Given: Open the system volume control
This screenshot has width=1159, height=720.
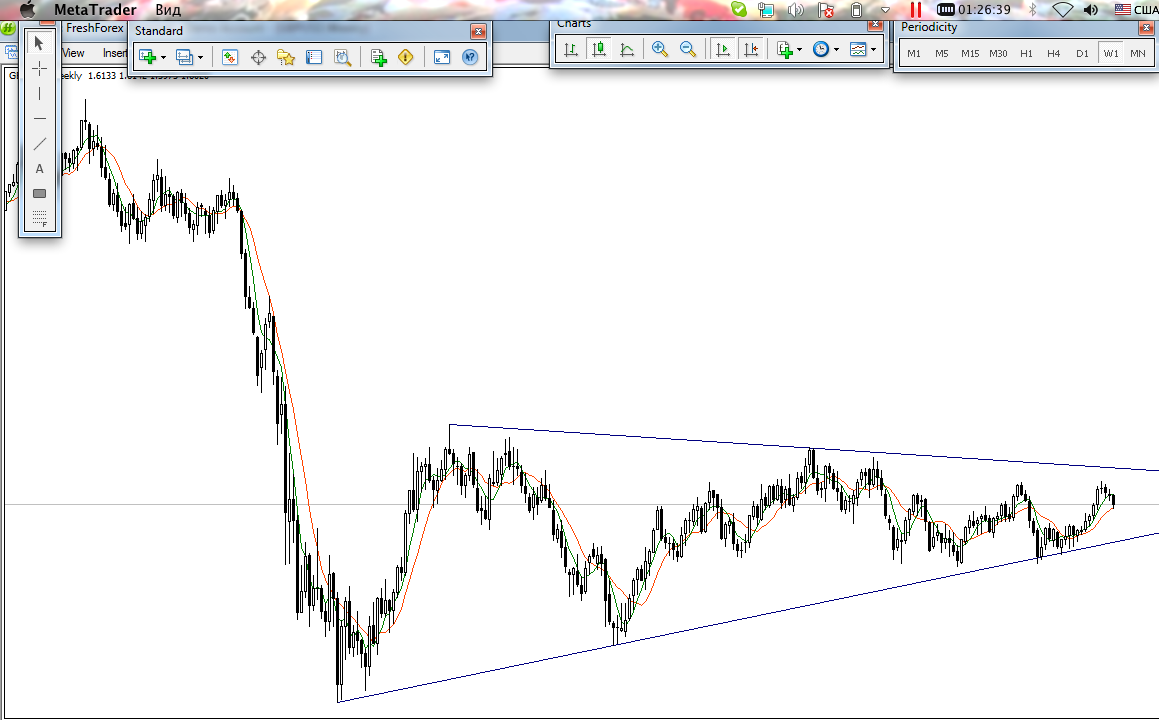Looking at the screenshot, I should 1090,10.
